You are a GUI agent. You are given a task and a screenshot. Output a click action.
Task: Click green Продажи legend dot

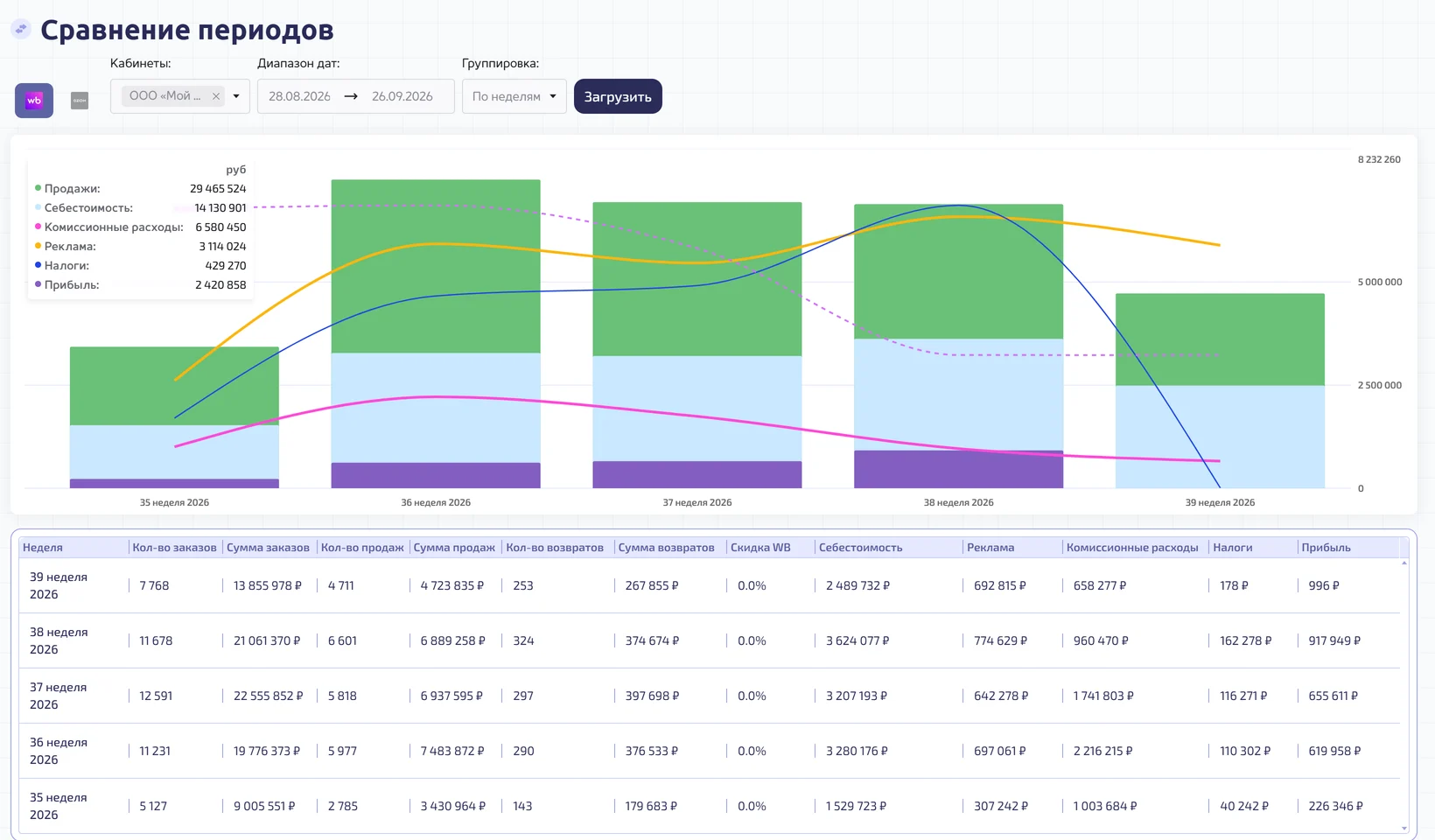tap(38, 188)
